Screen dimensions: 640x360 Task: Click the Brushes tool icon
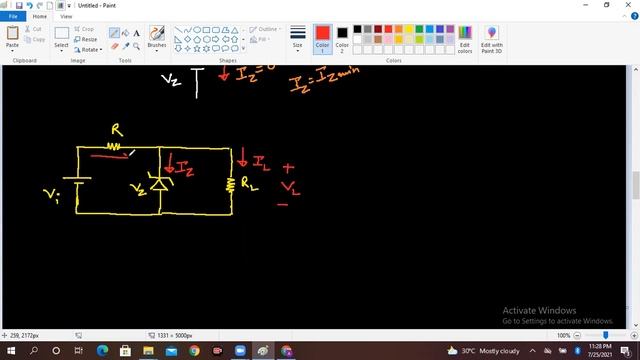pyautogui.click(x=157, y=33)
